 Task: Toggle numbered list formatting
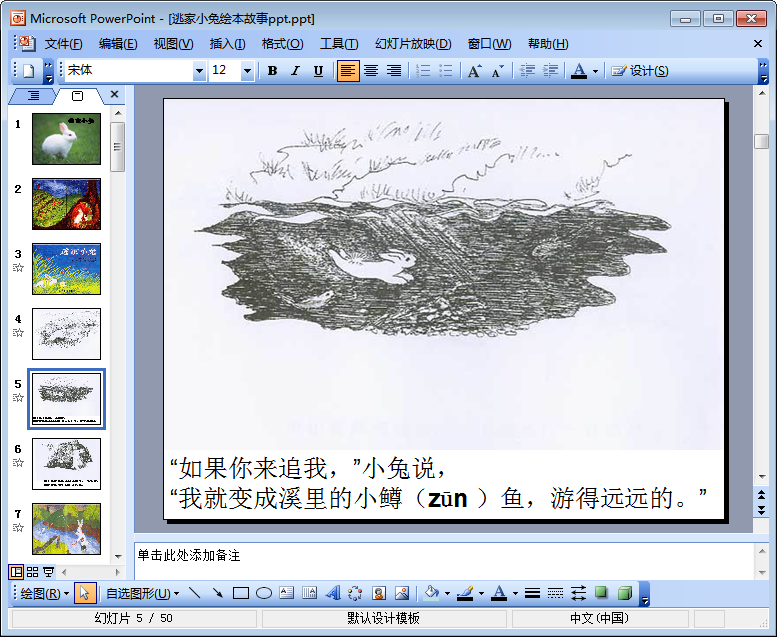pos(423,71)
